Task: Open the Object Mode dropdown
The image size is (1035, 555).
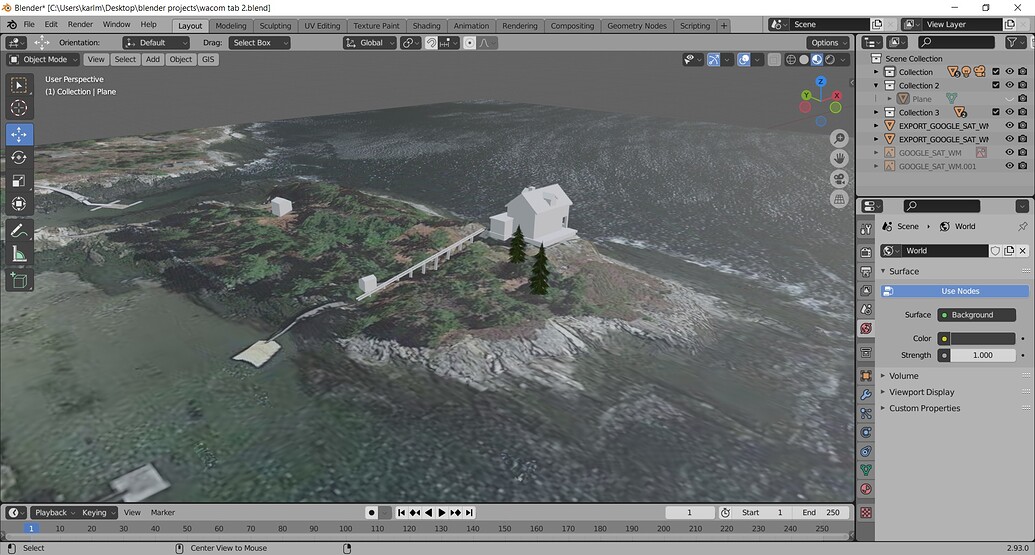Action: click(44, 59)
